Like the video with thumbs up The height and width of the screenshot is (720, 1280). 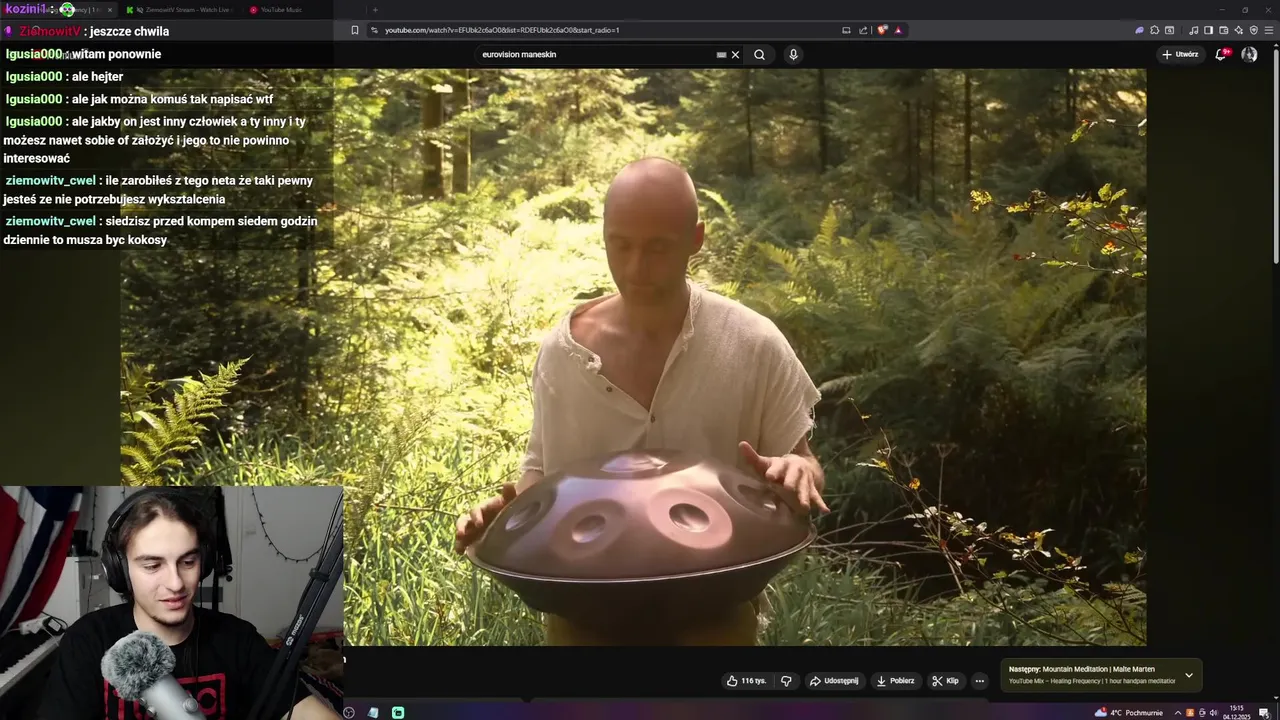click(x=746, y=681)
